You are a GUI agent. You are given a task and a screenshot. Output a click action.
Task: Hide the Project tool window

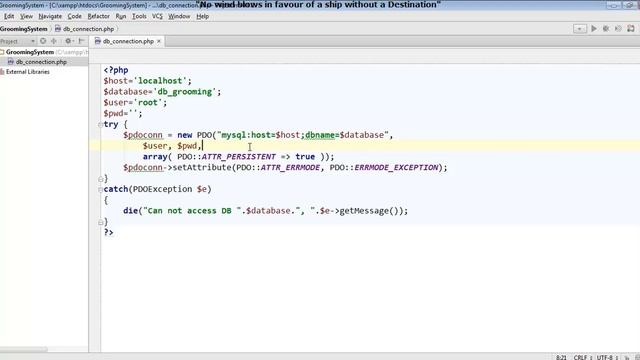click(x=82, y=41)
